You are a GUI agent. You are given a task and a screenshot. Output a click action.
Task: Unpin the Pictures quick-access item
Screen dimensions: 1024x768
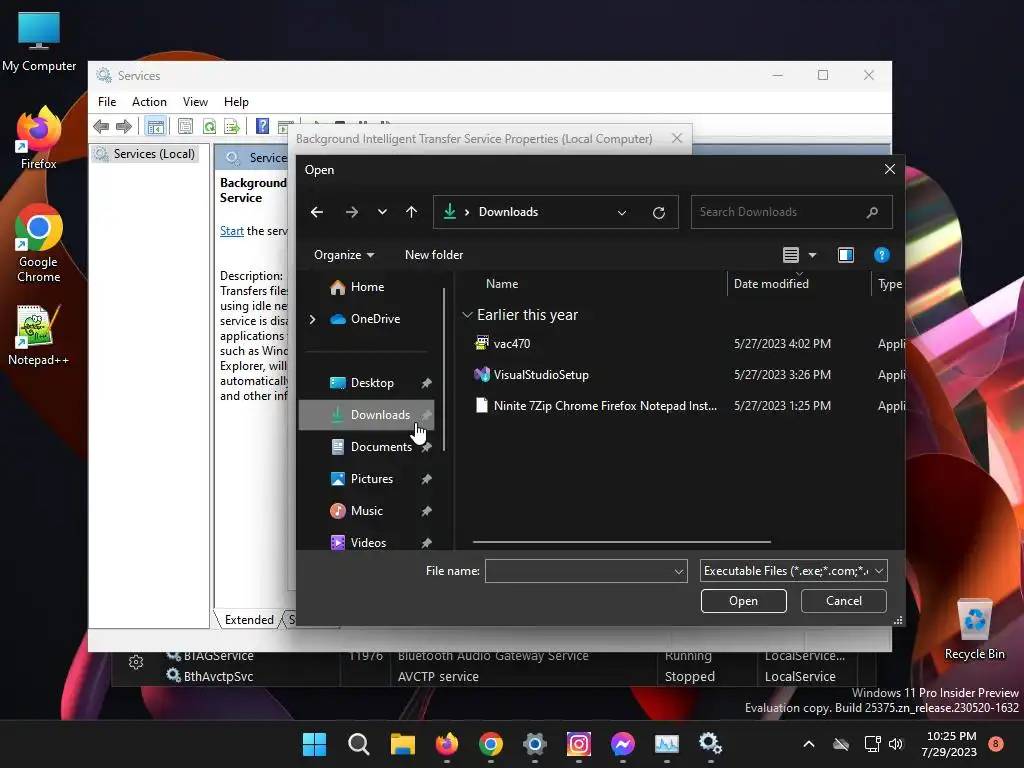pyautogui.click(x=426, y=479)
